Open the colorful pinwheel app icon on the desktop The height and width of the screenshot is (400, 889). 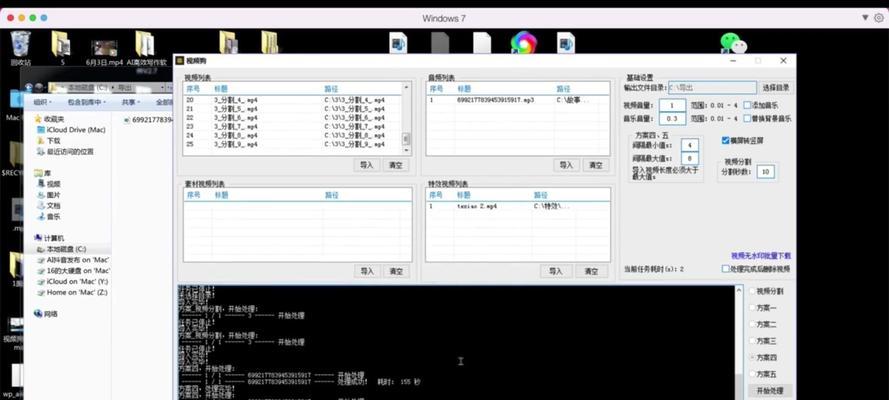click(523, 43)
